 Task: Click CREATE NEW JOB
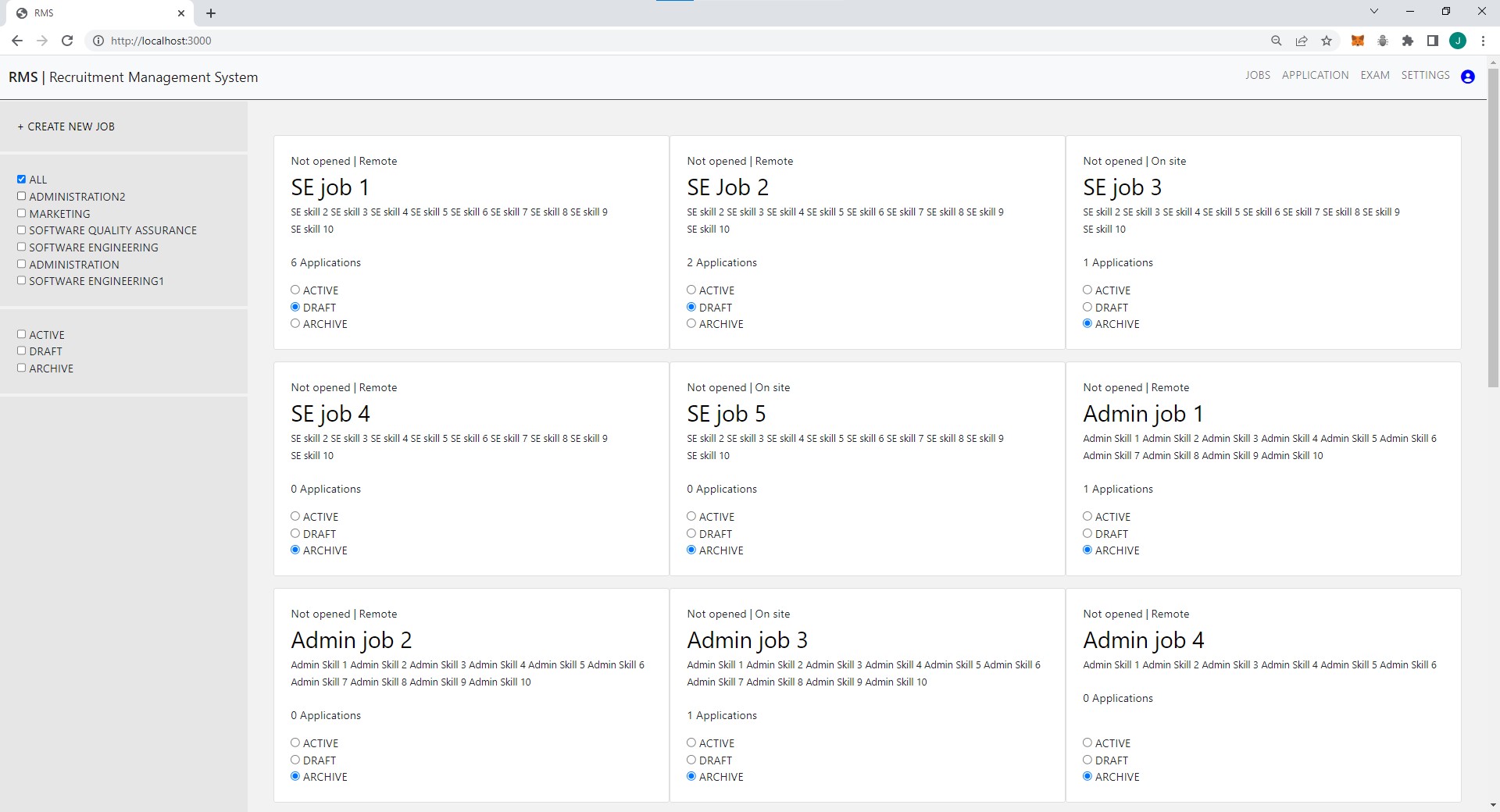coord(66,126)
